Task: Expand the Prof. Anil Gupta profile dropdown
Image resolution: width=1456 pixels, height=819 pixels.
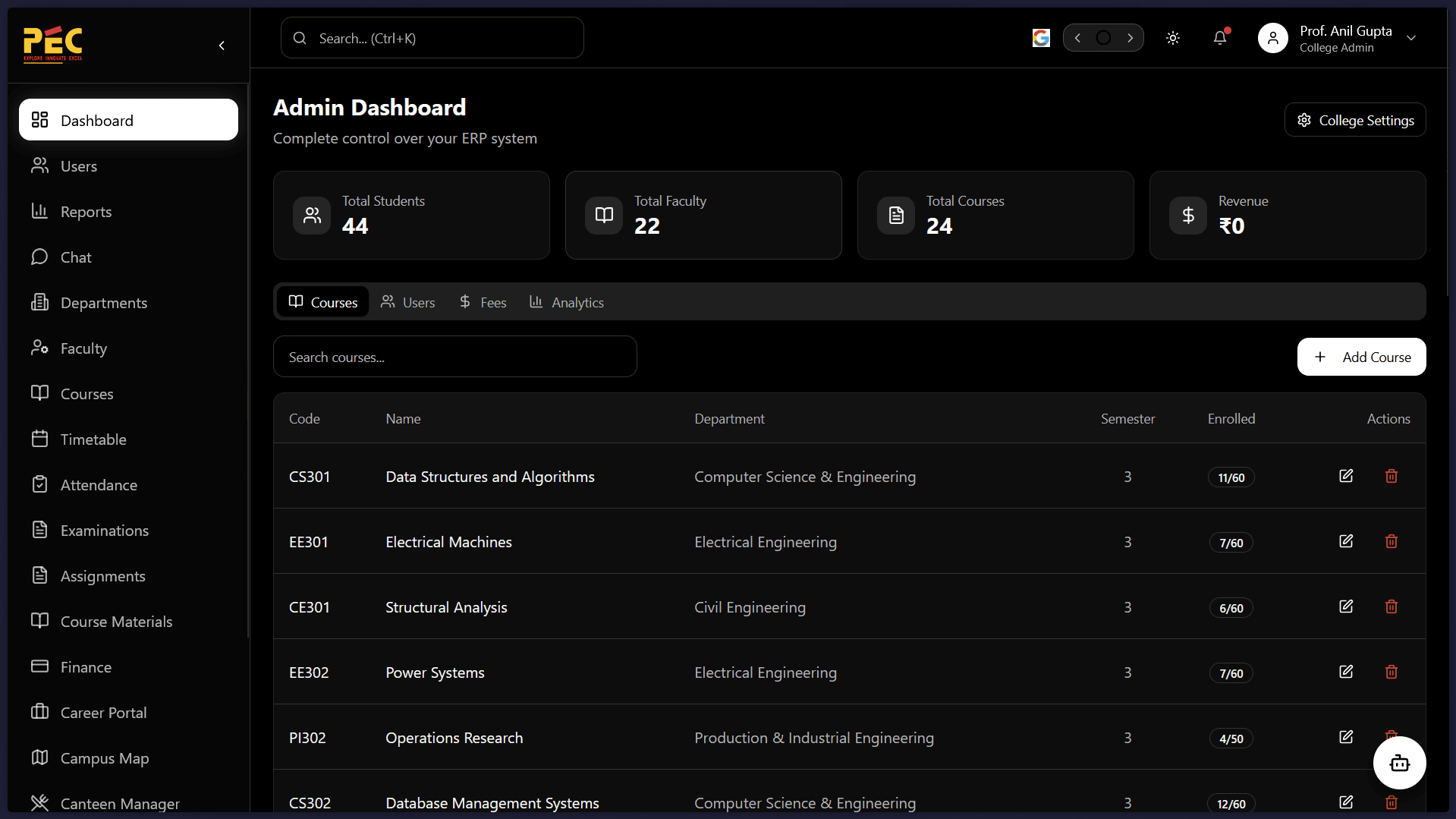Action: (x=1411, y=37)
